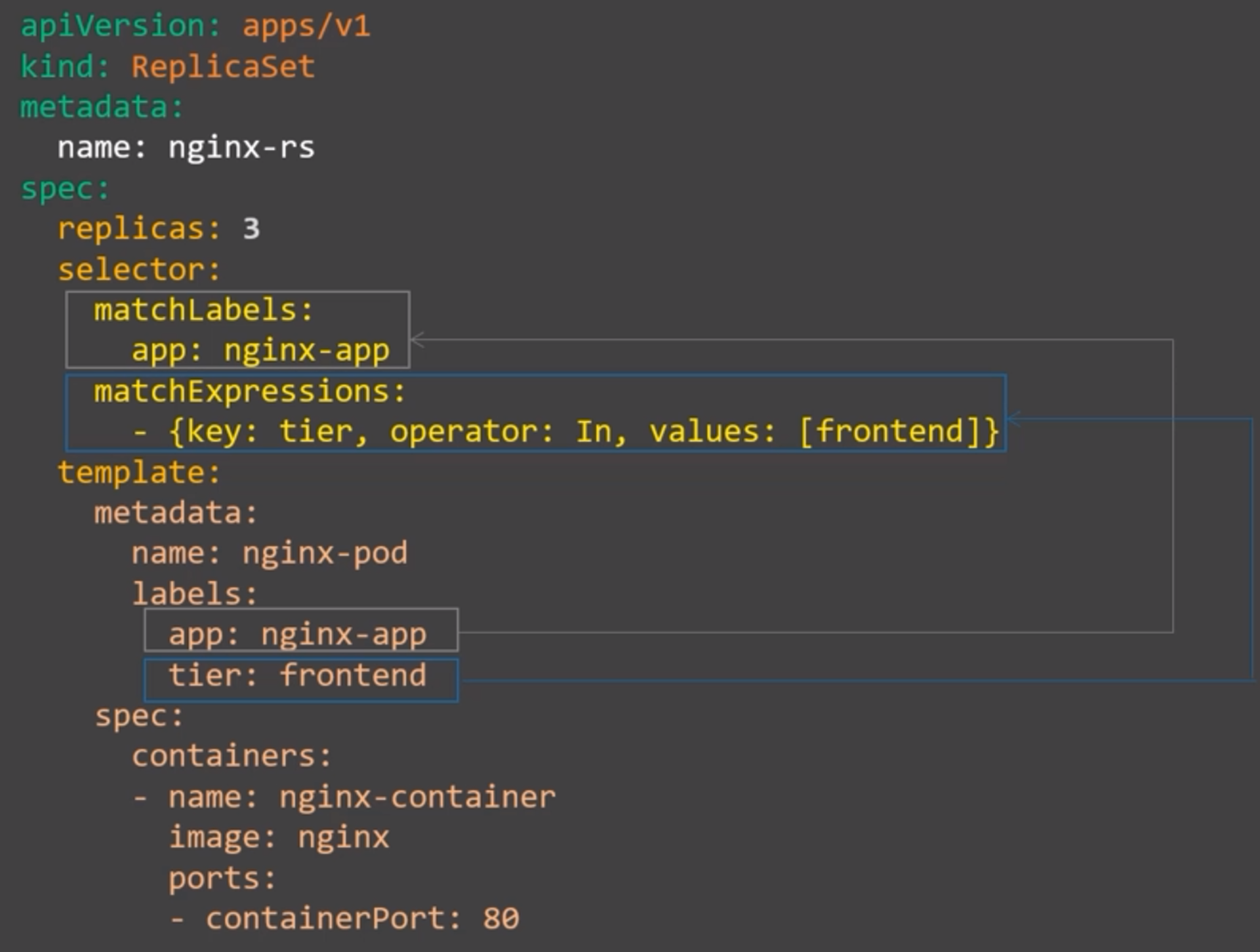1260x952 pixels.
Task: Click the 'matchLabels:' line
Action: tap(204, 309)
